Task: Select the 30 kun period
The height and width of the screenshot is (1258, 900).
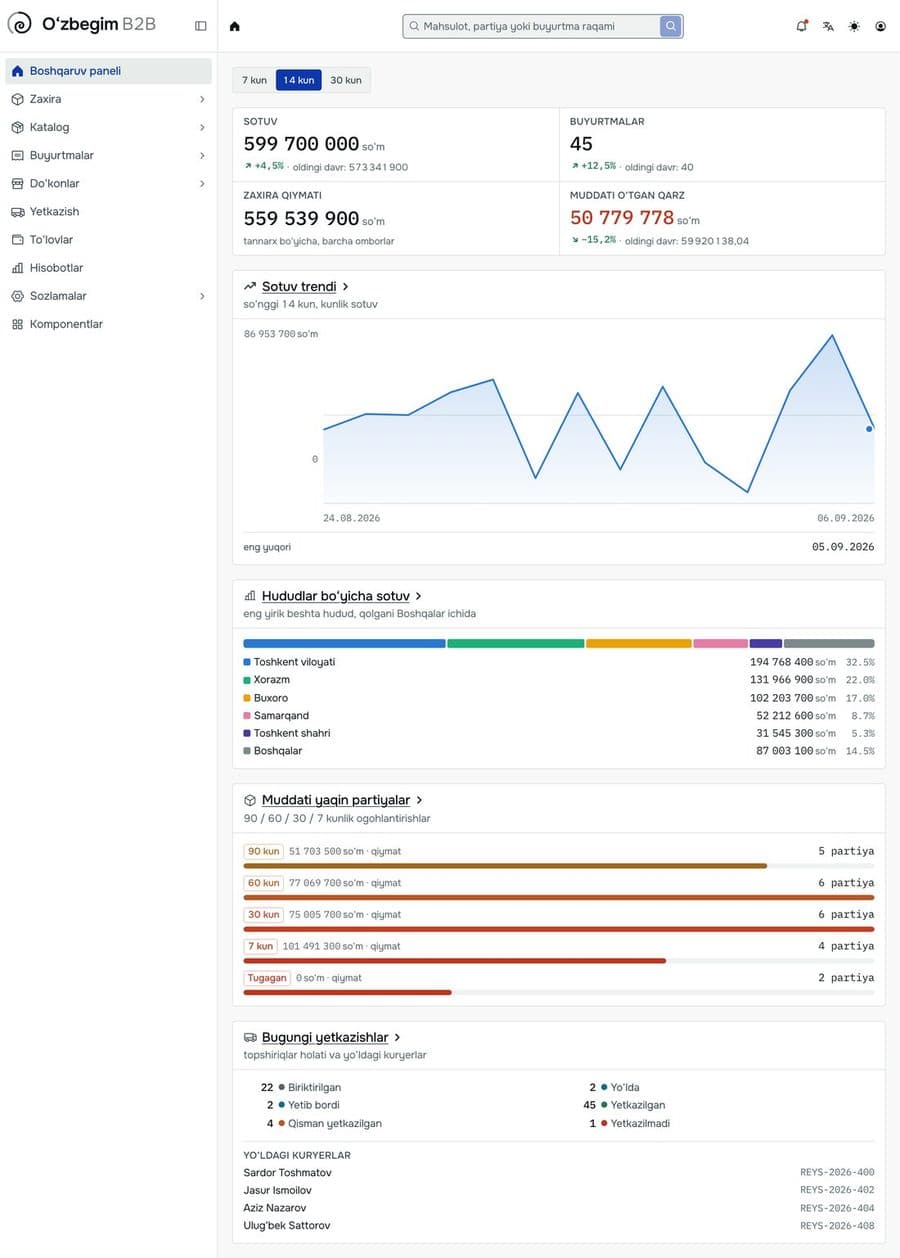Action: (346, 80)
